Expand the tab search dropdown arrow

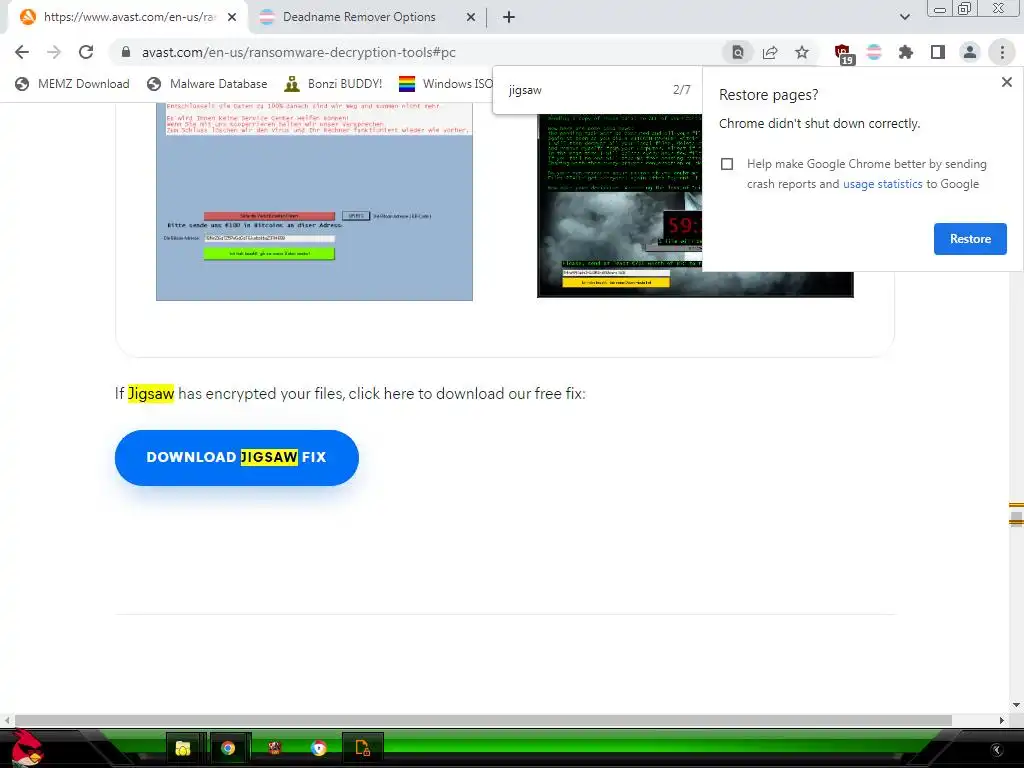coord(904,17)
